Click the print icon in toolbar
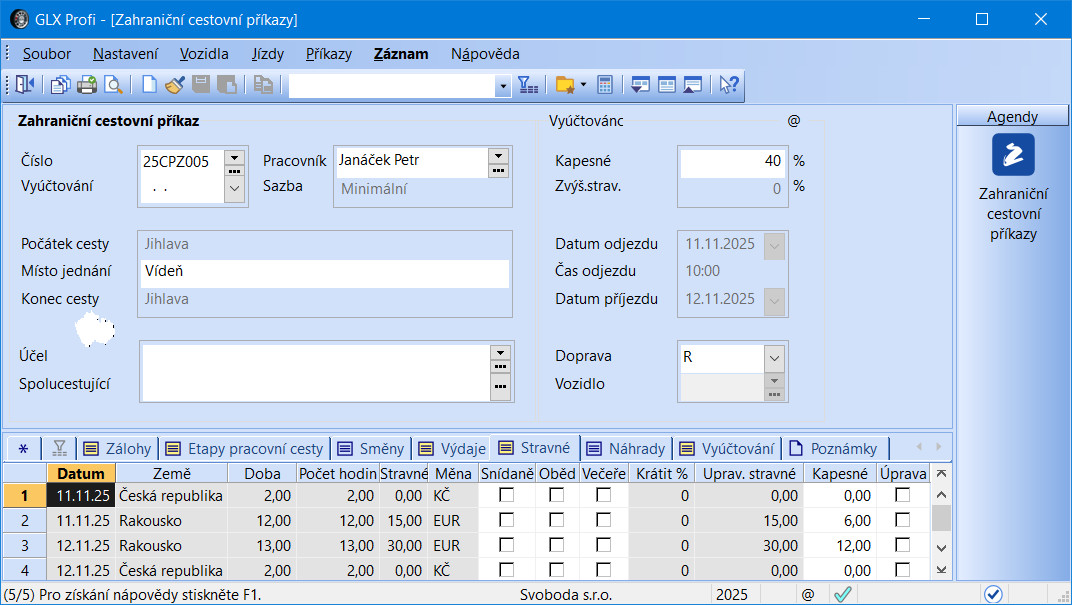Screen dimensions: 1072x605 pyautogui.click(x=87, y=86)
